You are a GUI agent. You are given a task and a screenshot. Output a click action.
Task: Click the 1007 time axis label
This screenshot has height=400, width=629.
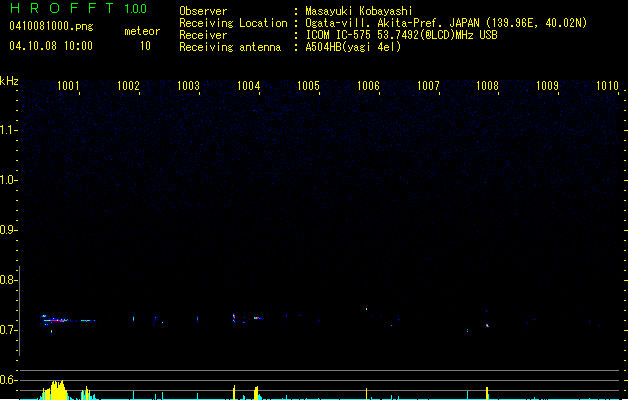click(428, 86)
